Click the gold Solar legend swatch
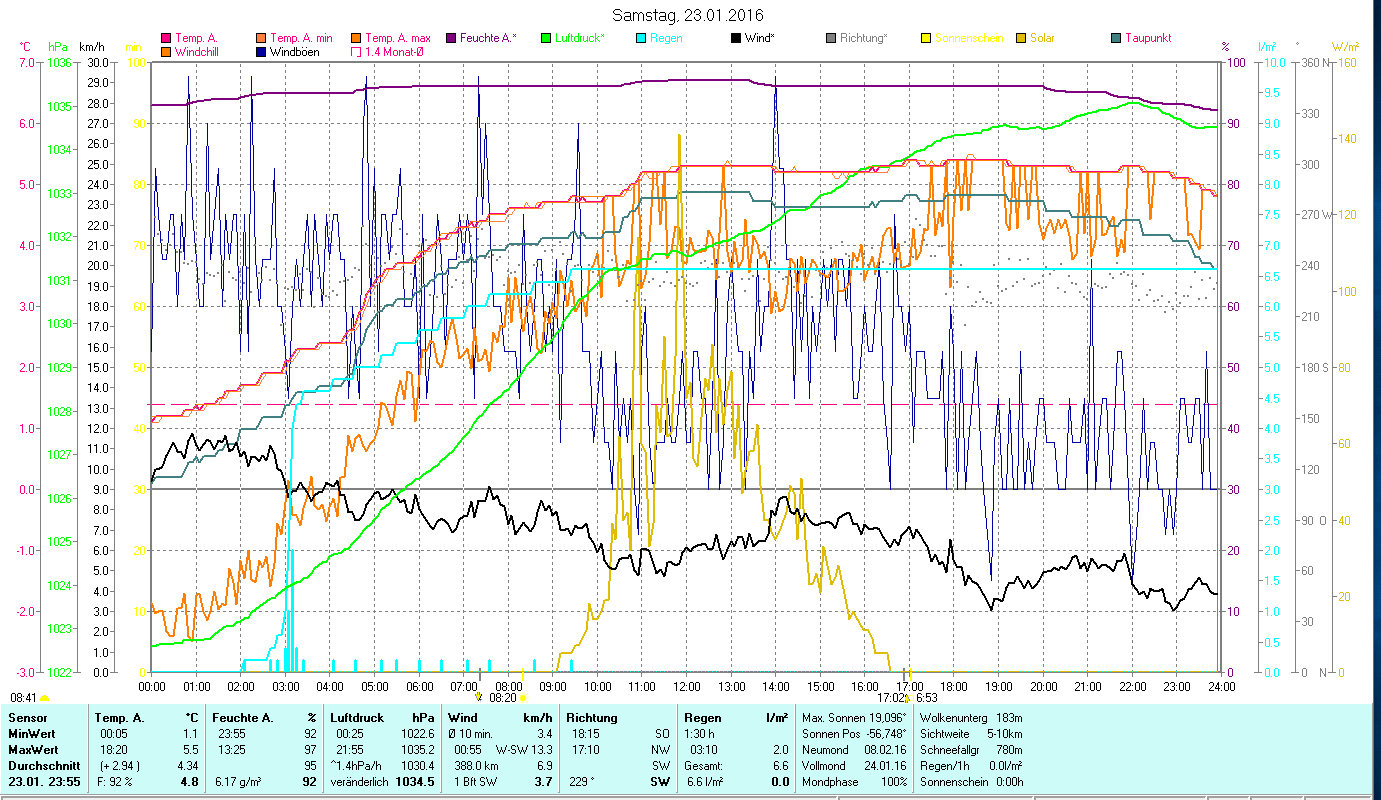Screen dimensions: 1381x800 pos(1021,38)
